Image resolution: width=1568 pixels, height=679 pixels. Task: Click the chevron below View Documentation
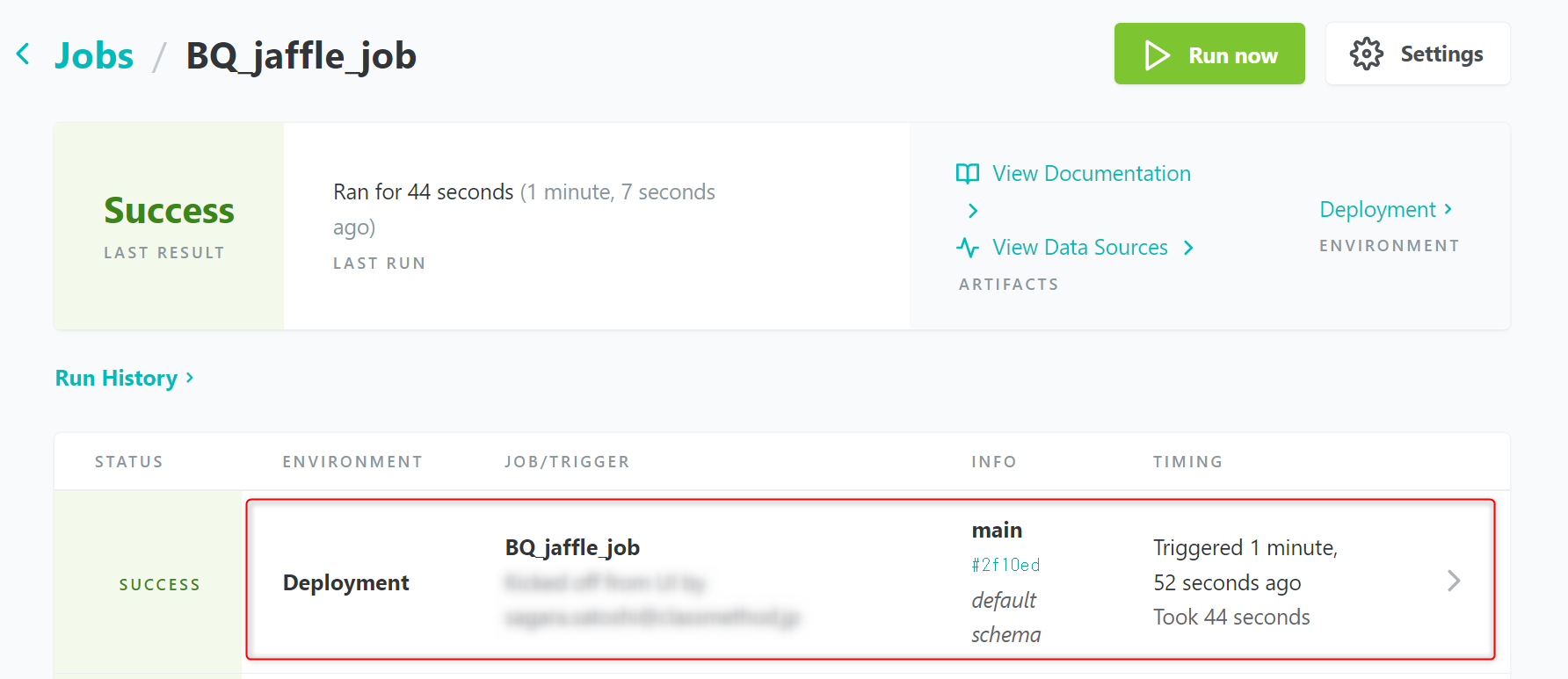point(973,211)
